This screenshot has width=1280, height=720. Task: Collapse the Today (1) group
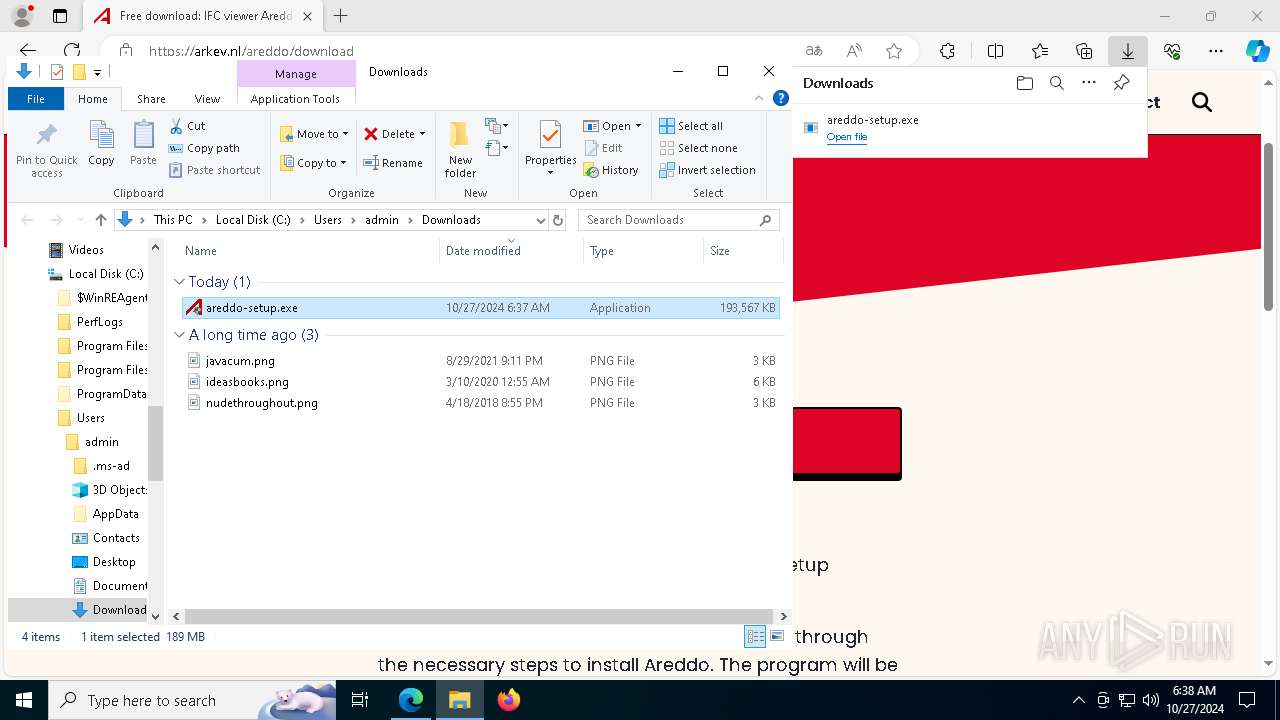(x=180, y=282)
